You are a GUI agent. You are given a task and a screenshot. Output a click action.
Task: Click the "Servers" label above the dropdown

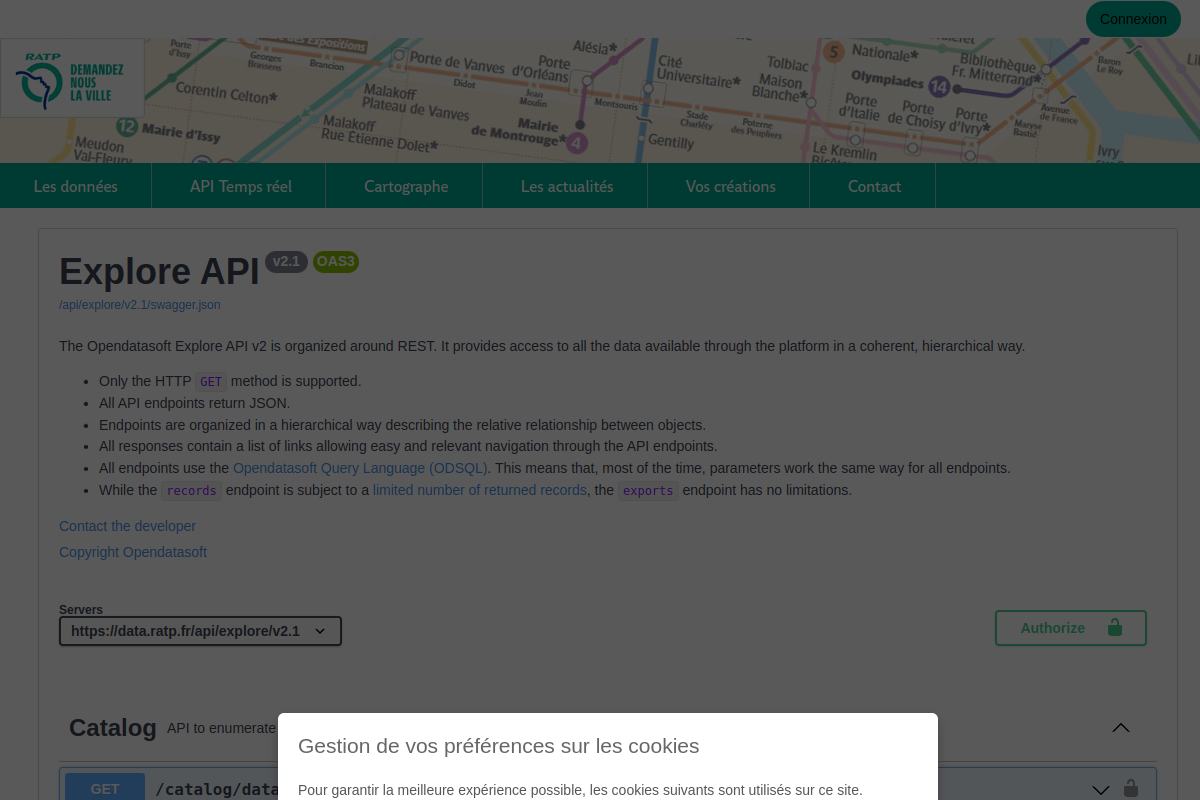pos(81,610)
